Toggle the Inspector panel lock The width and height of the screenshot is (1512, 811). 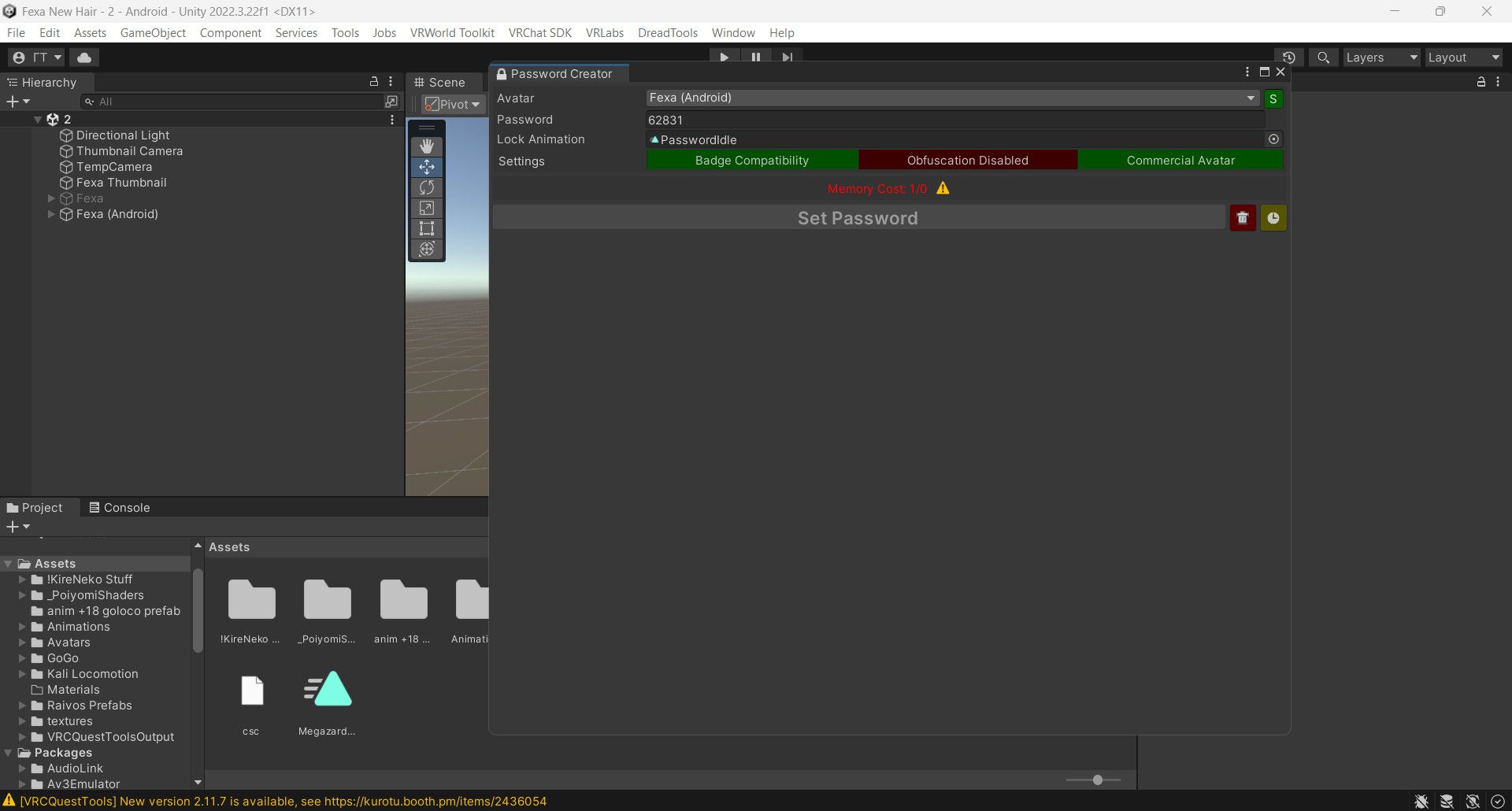[1481, 82]
